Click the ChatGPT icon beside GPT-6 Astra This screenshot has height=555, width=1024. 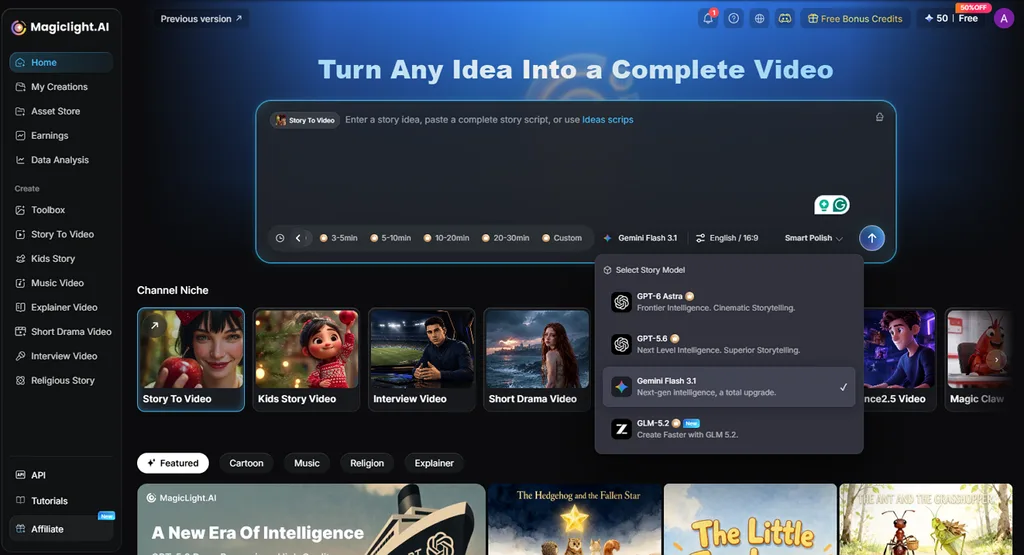tap(621, 302)
